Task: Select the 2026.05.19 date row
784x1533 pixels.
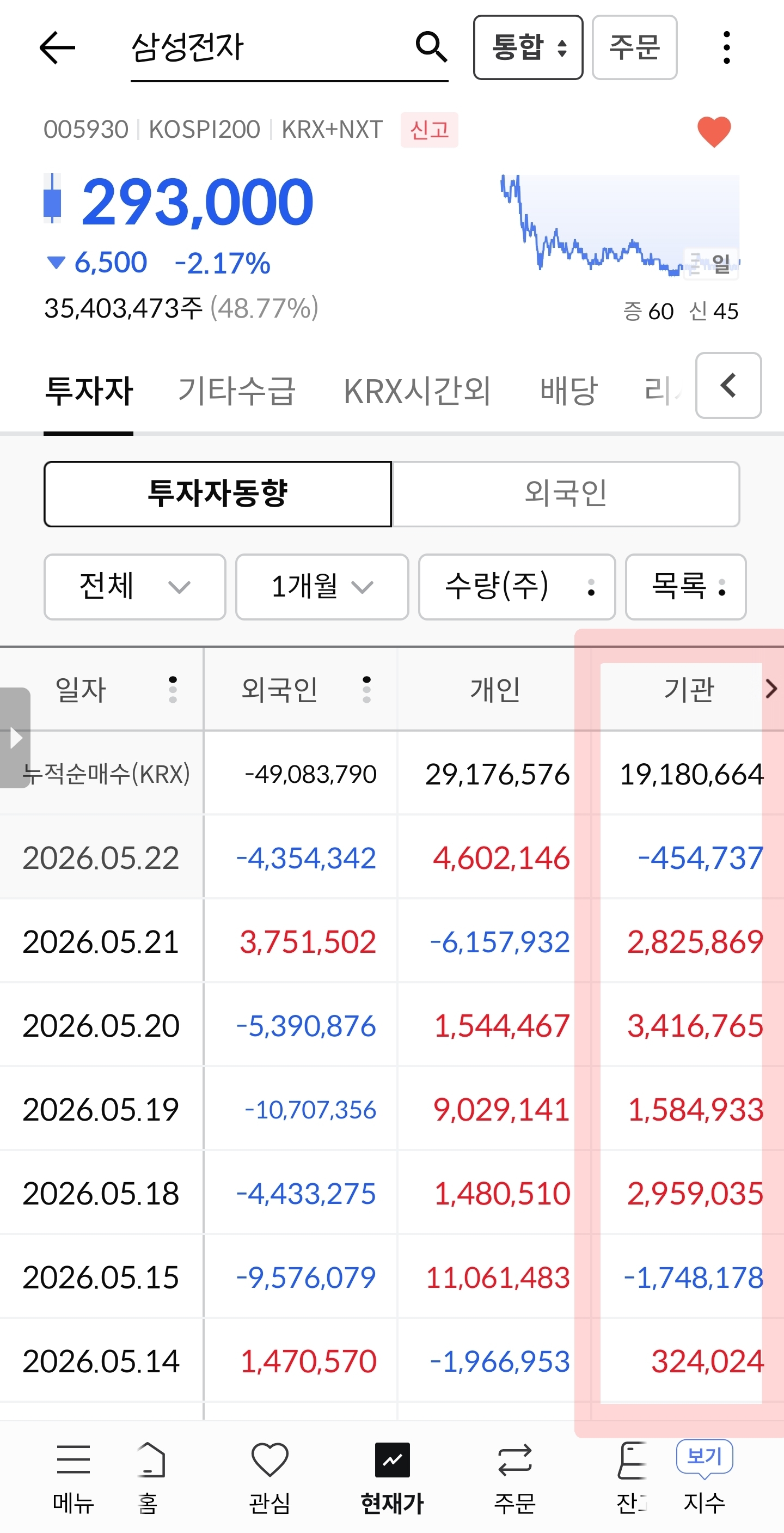Action: (x=101, y=1109)
